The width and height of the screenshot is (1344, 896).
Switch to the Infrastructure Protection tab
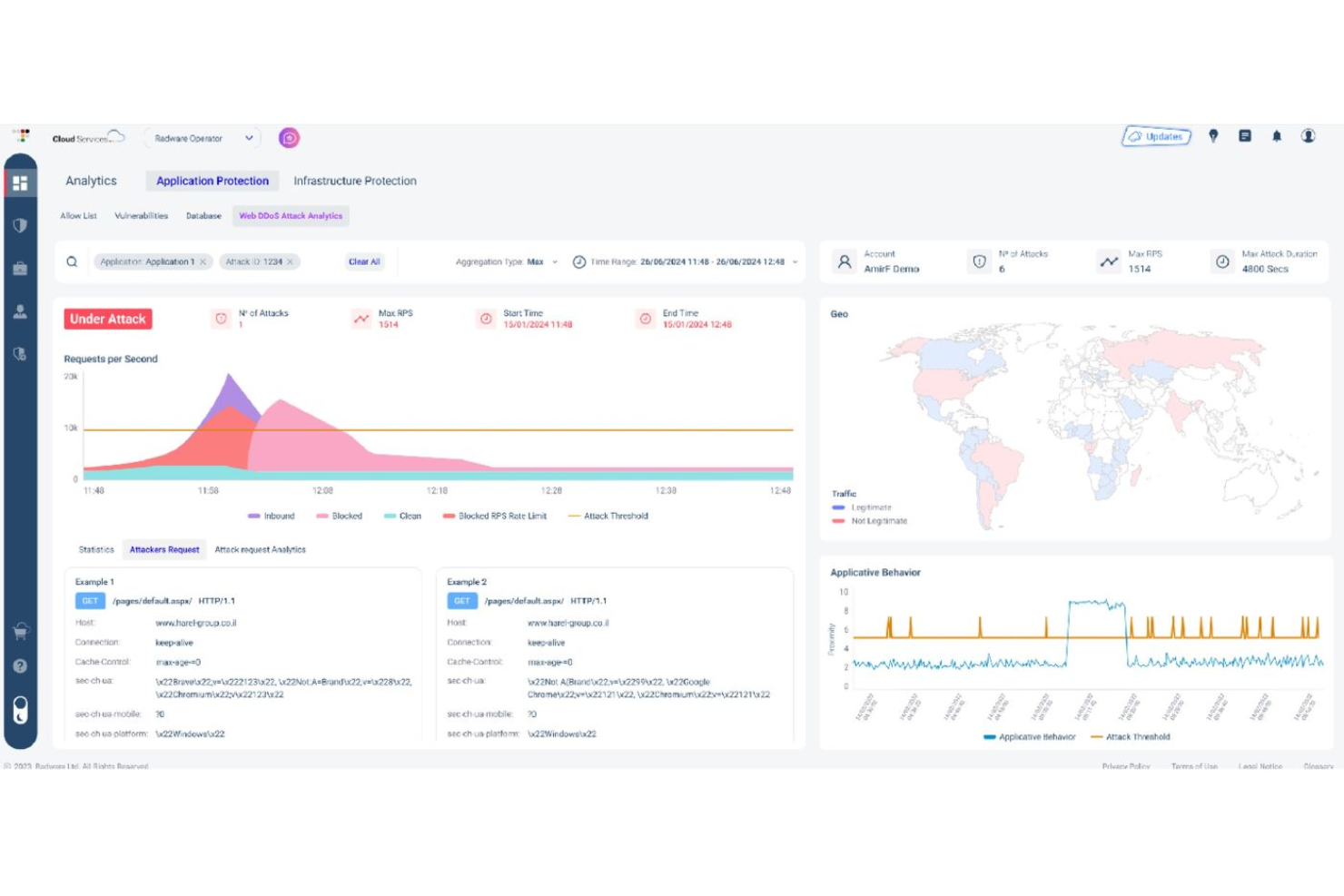pyautogui.click(x=354, y=181)
